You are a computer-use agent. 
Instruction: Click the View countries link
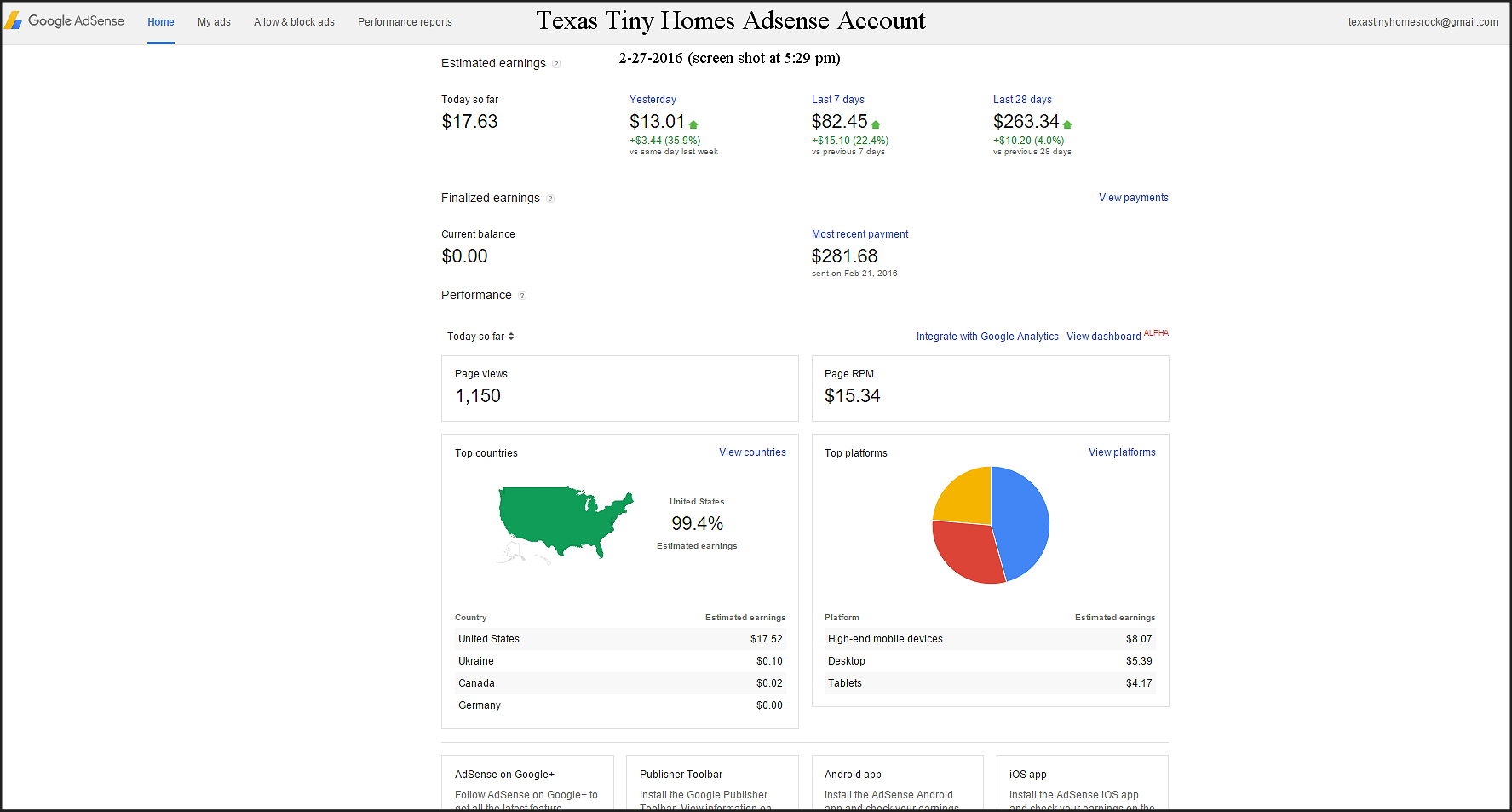(x=752, y=452)
